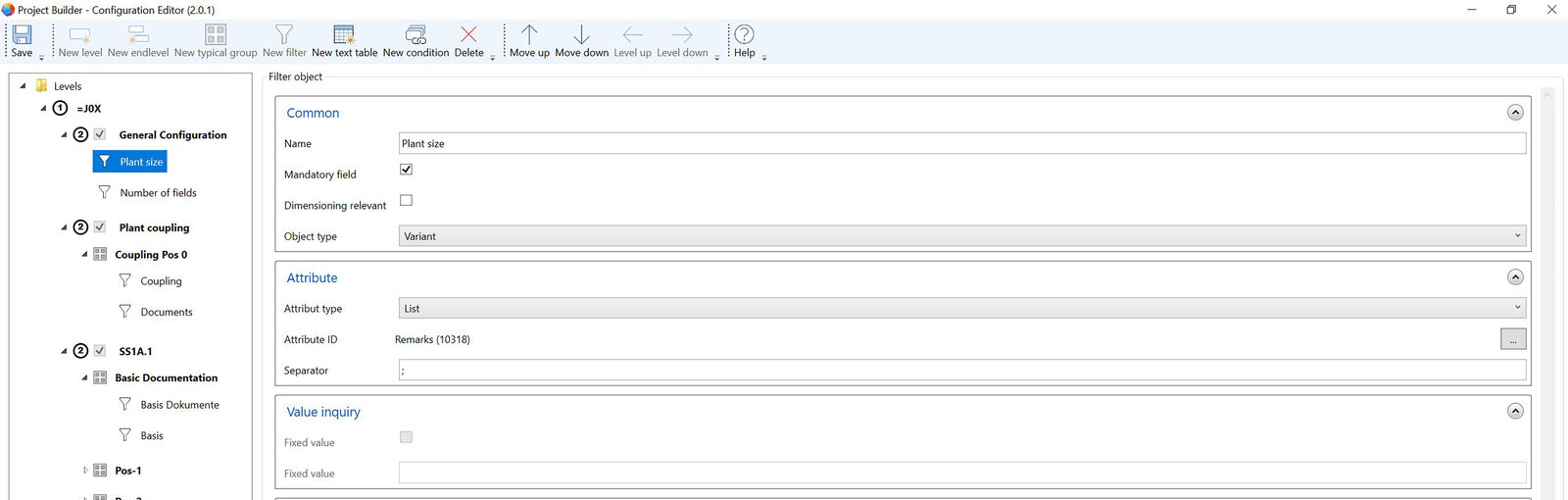Open the Help icon

point(745,35)
